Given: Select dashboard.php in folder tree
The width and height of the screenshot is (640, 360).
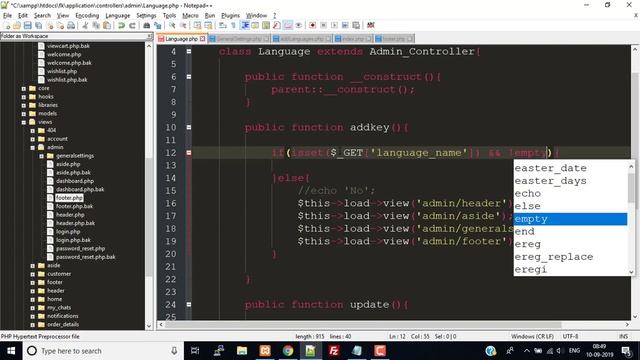Looking at the screenshot, I should coord(75,181).
